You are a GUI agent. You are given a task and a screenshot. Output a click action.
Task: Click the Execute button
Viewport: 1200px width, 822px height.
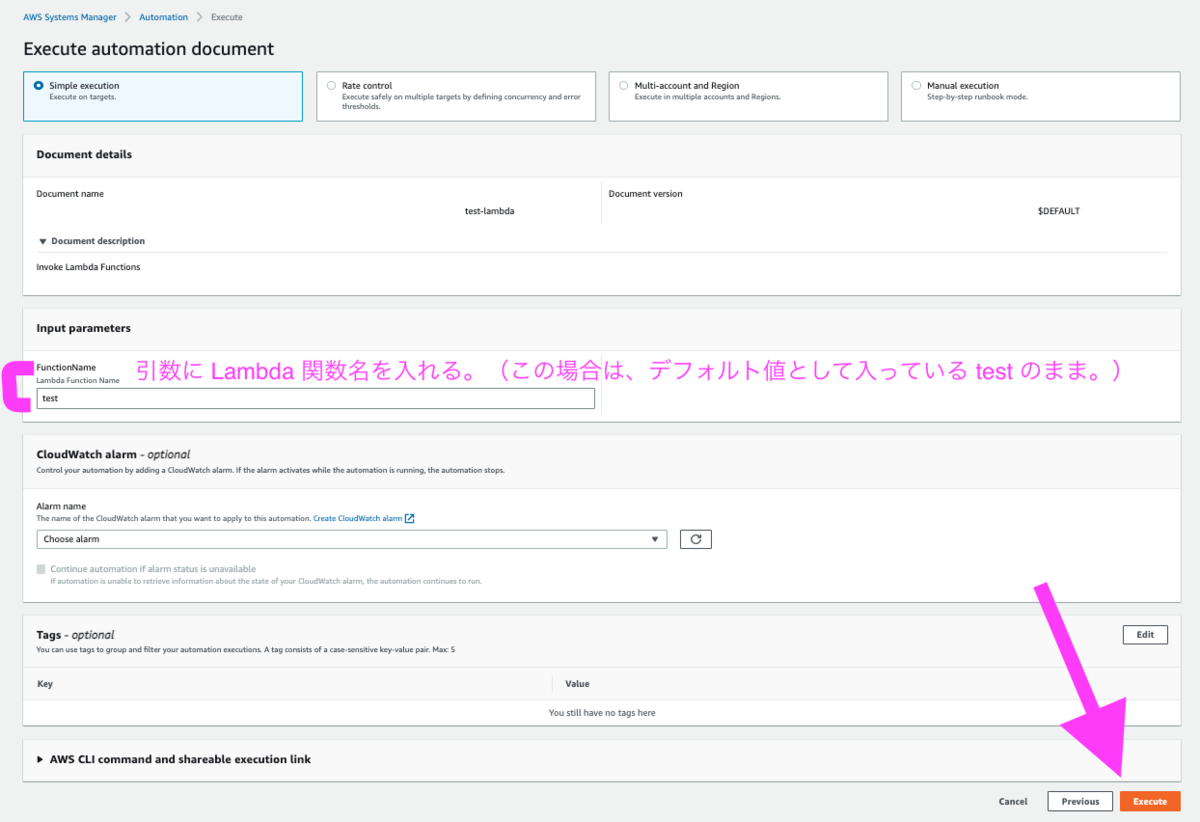click(1150, 801)
